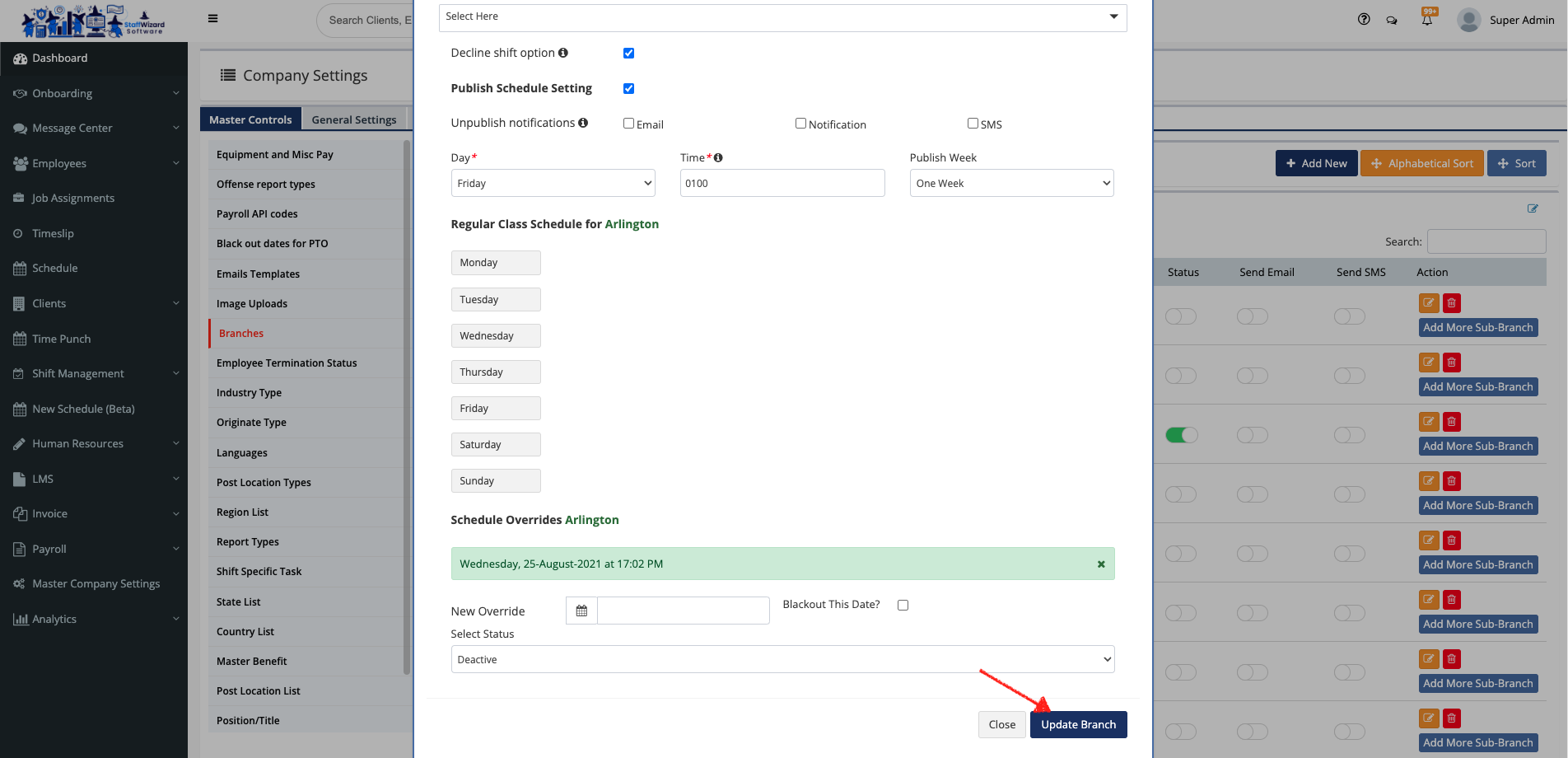Open the chat messages icon in header
This screenshot has height=758, width=1568.
pos(1392,21)
